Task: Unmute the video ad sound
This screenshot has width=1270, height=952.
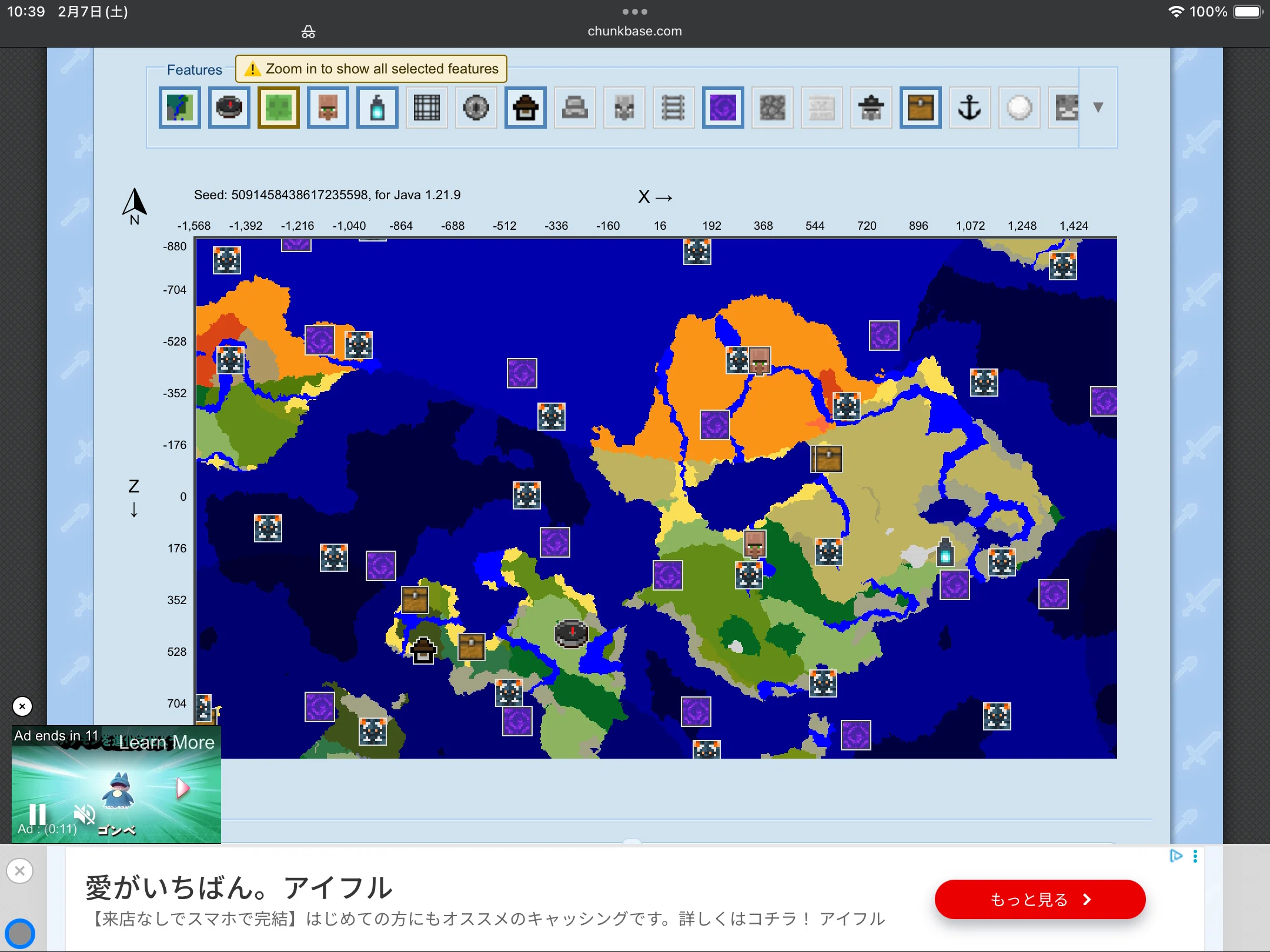Action: [x=84, y=814]
